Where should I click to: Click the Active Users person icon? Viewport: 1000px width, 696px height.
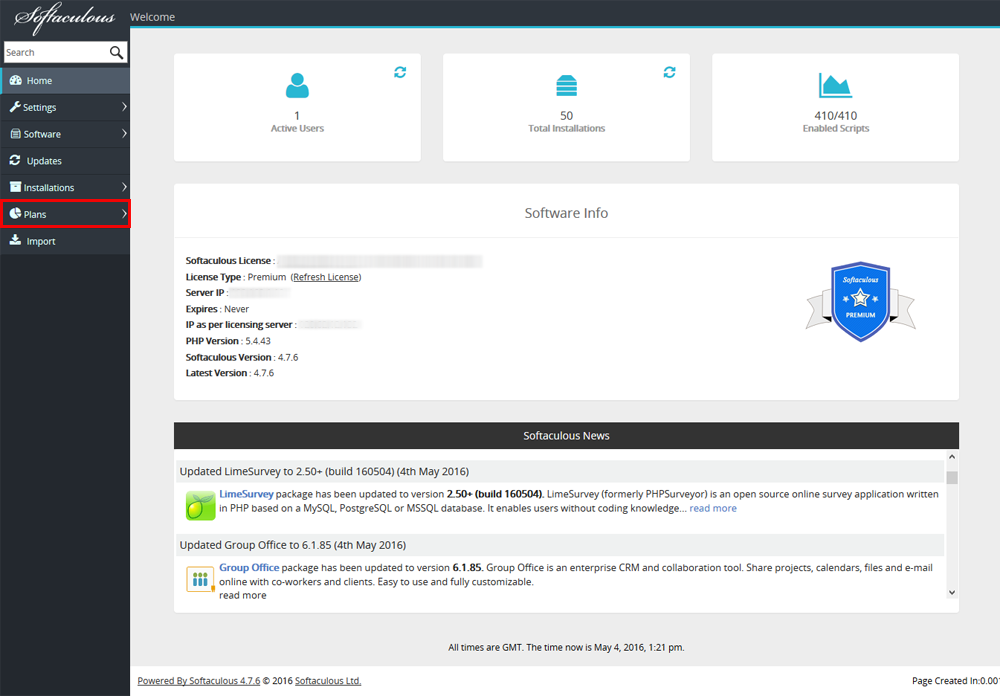(x=297, y=85)
